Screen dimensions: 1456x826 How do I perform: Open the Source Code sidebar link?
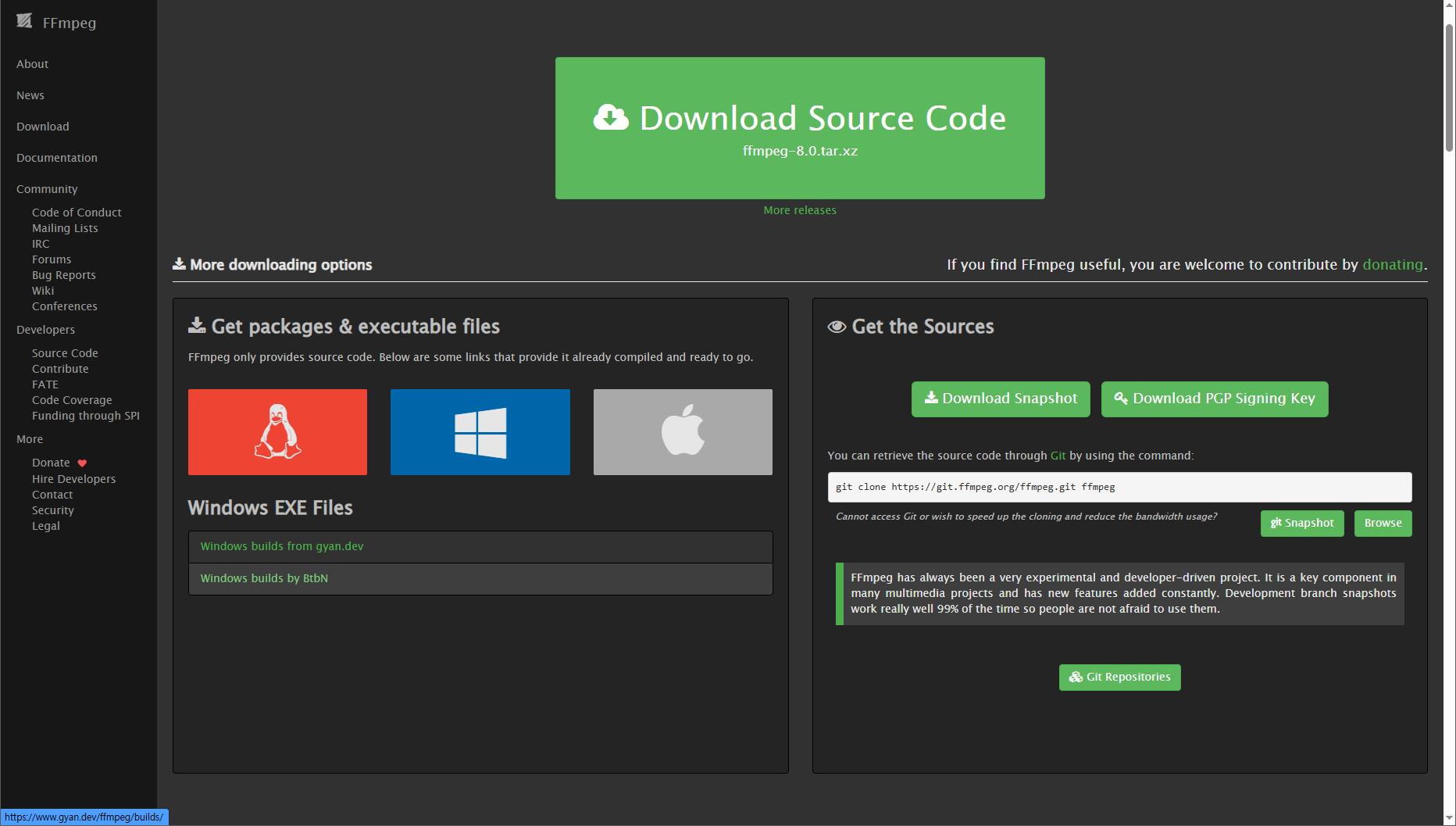[65, 353]
